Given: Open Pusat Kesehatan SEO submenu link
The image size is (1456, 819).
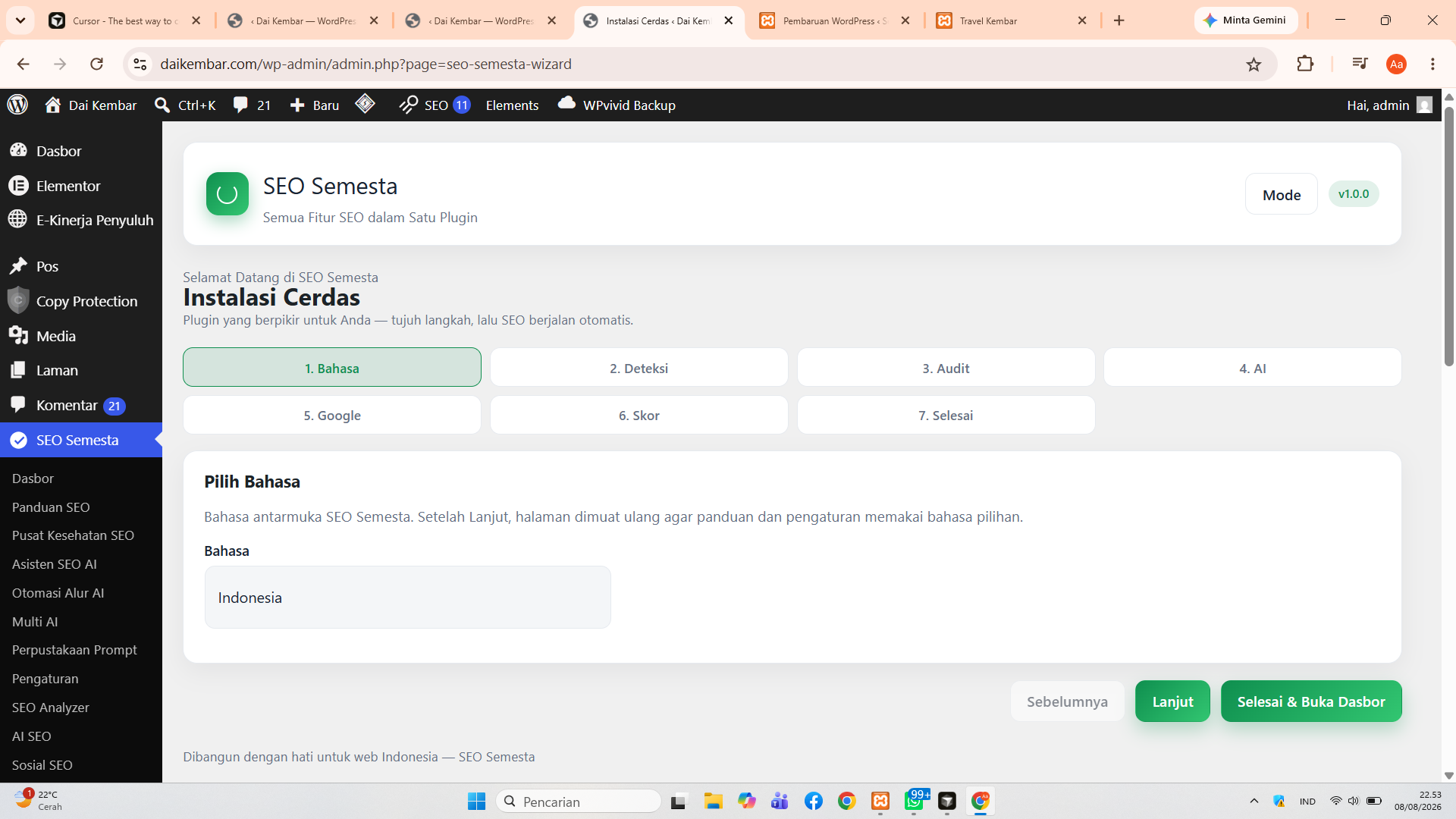Looking at the screenshot, I should coord(73,535).
